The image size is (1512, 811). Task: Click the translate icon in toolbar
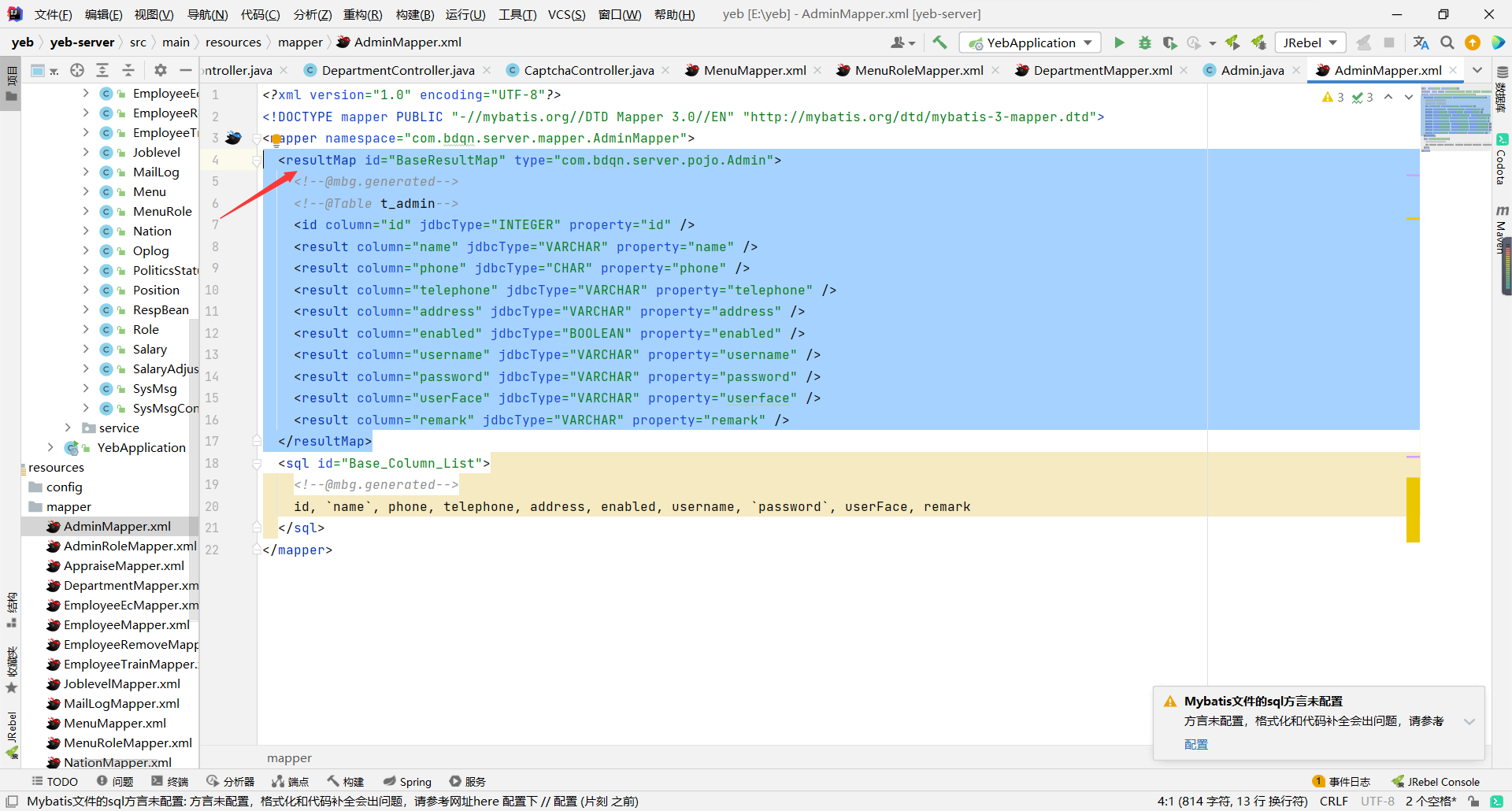[1421, 43]
